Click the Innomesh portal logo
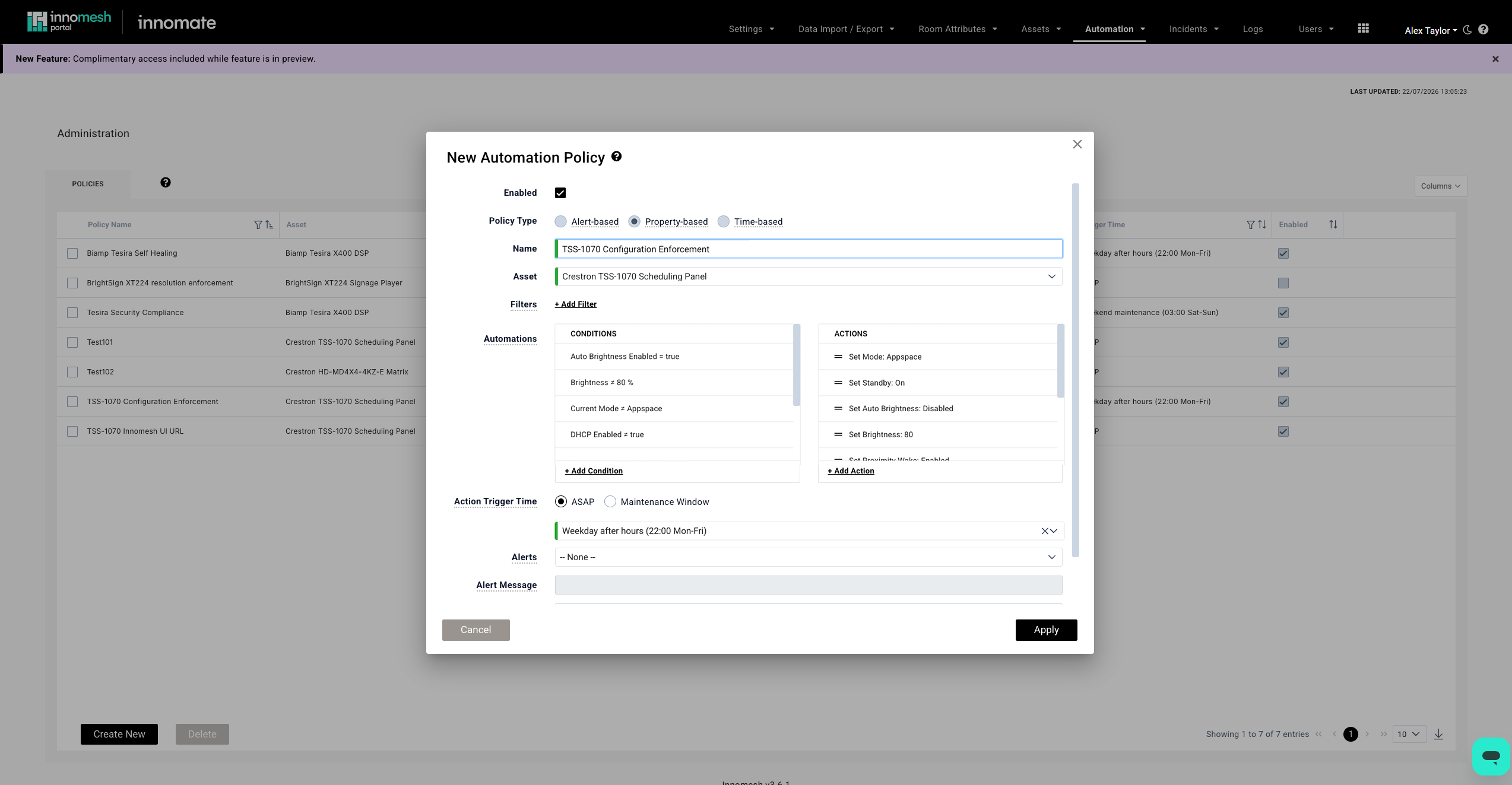The width and height of the screenshot is (1512, 785). click(x=69, y=22)
